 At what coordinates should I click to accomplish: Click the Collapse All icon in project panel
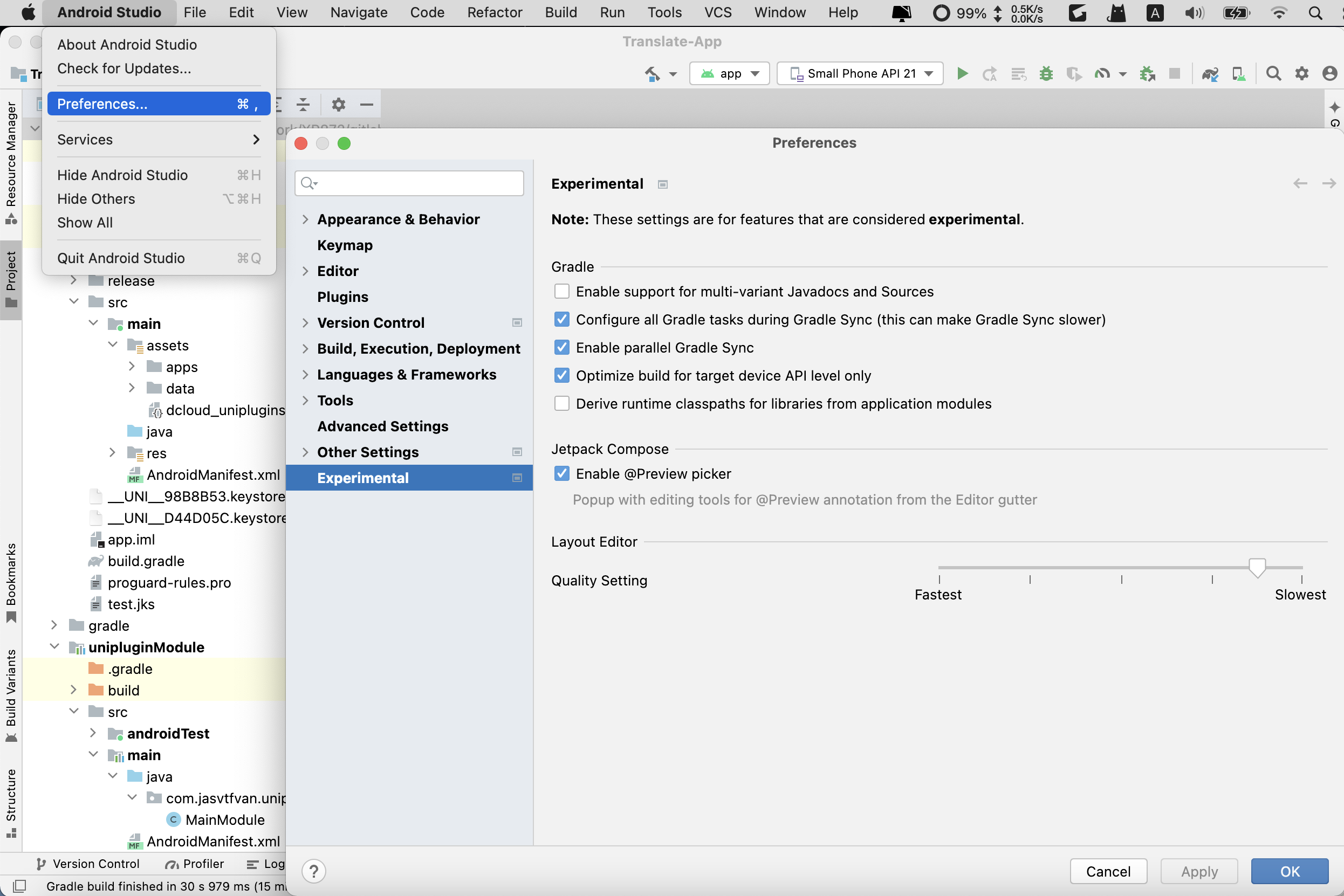303,105
